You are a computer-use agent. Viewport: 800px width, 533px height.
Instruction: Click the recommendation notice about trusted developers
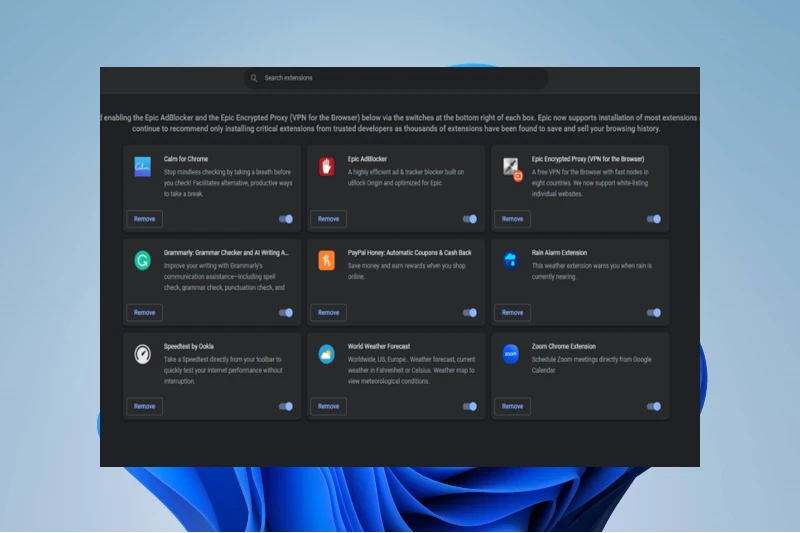pyautogui.click(x=400, y=123)
